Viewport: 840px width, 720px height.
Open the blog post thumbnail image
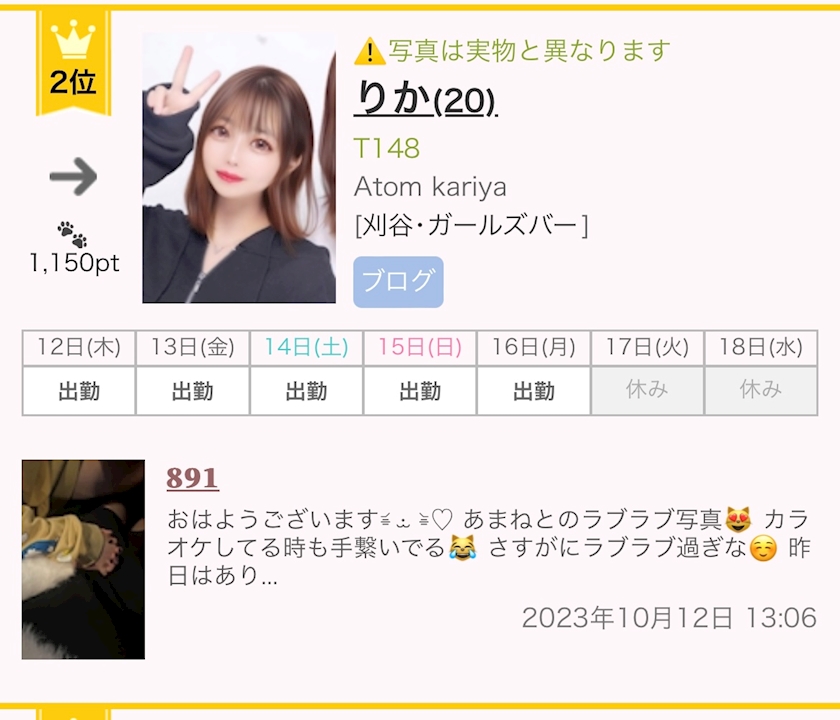[x=83, y=559]
